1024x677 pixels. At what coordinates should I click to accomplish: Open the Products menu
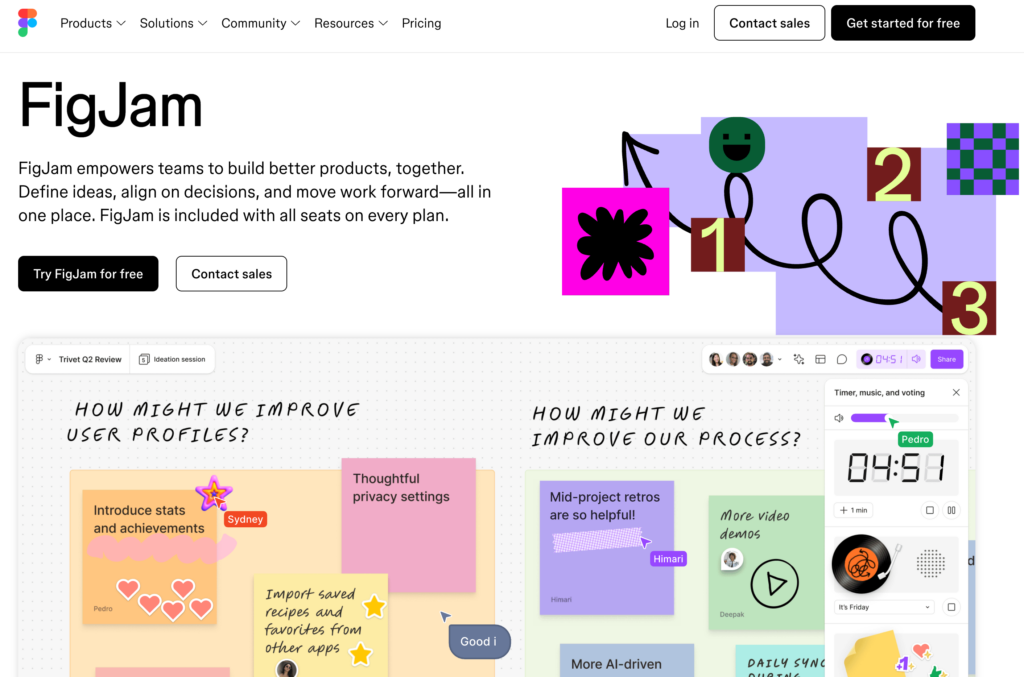92,24
